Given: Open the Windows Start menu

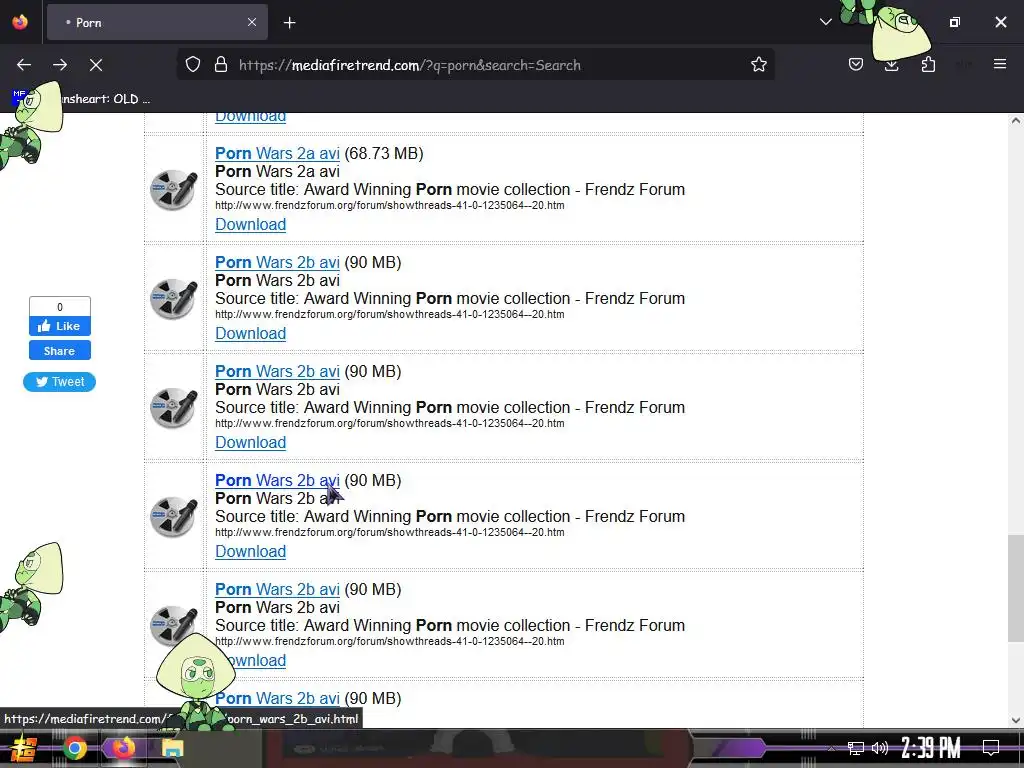Looking at the screenshot, I should 24,748.
